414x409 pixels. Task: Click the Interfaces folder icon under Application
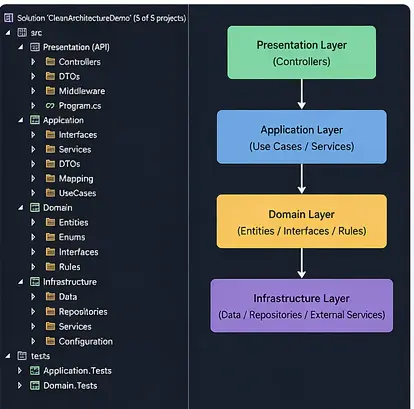pos(50,135)
